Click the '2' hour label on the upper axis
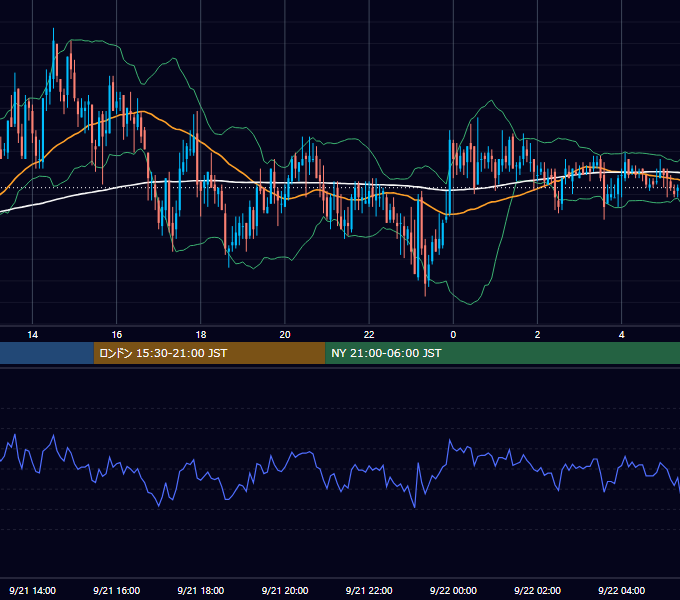 [x=537, y=335]
